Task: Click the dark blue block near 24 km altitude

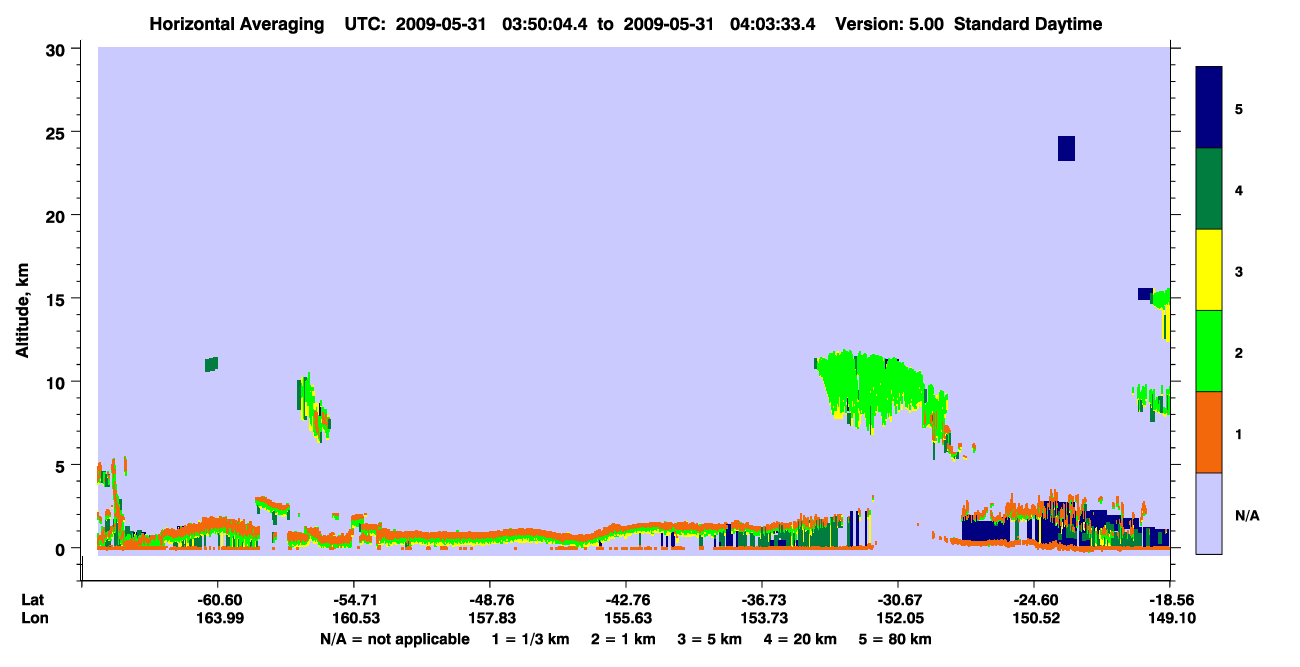Action: 1066,148
